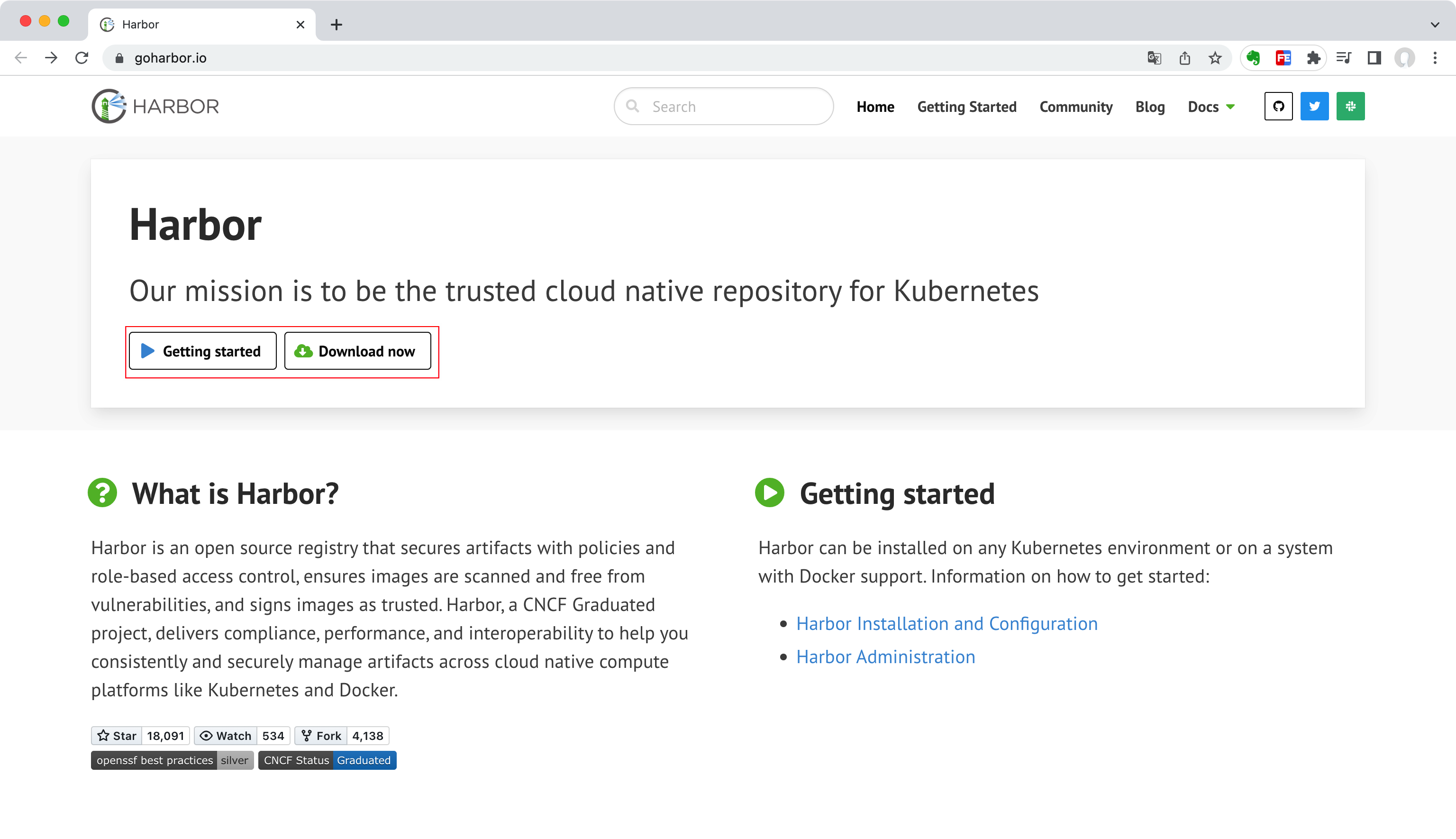Expand the tab search chevron
The height and width of the screenshot is (839, 1456).
click(1435, 25)
